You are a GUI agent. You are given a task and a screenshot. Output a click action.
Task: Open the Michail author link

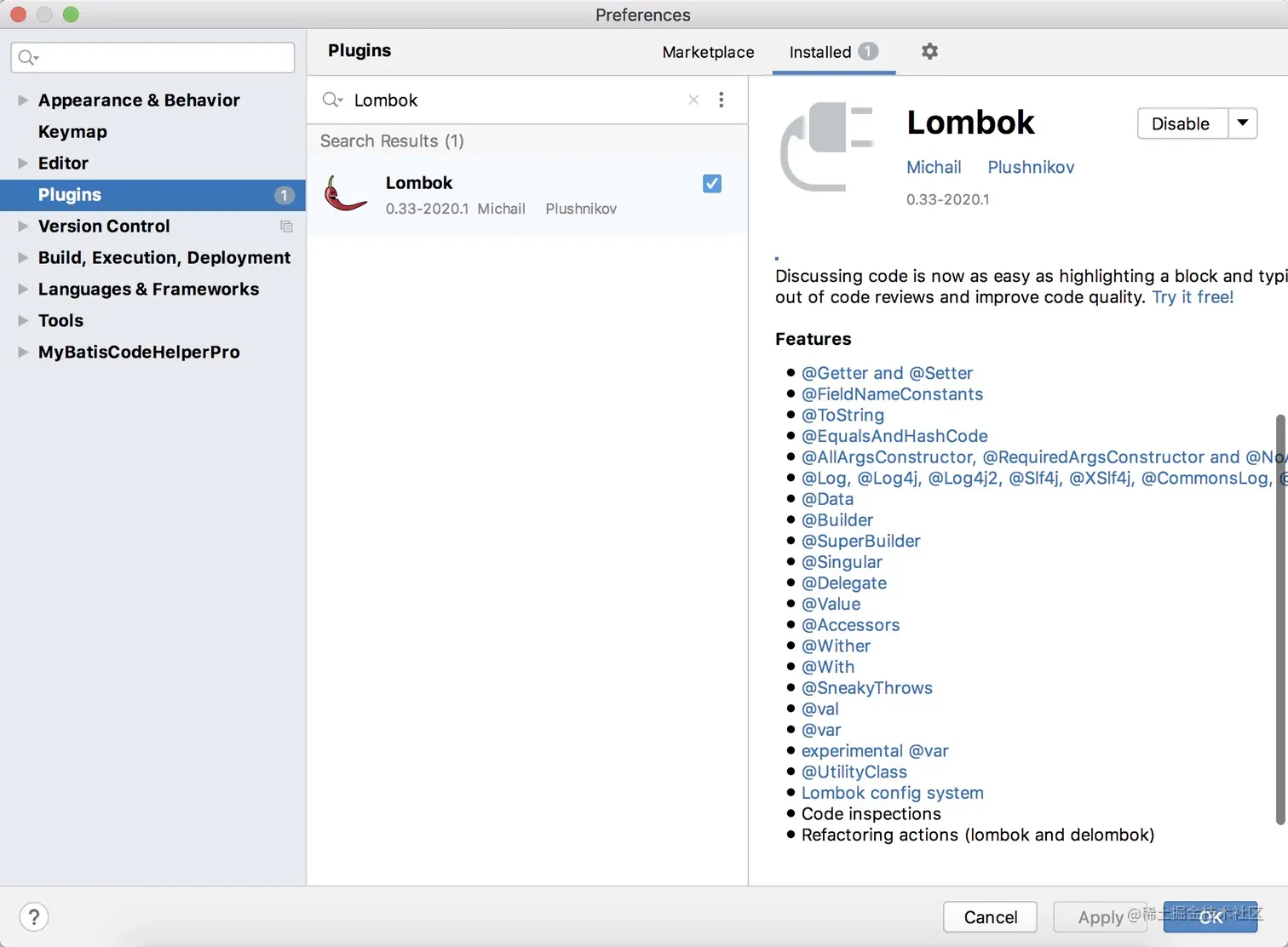[x=934, y=167]
